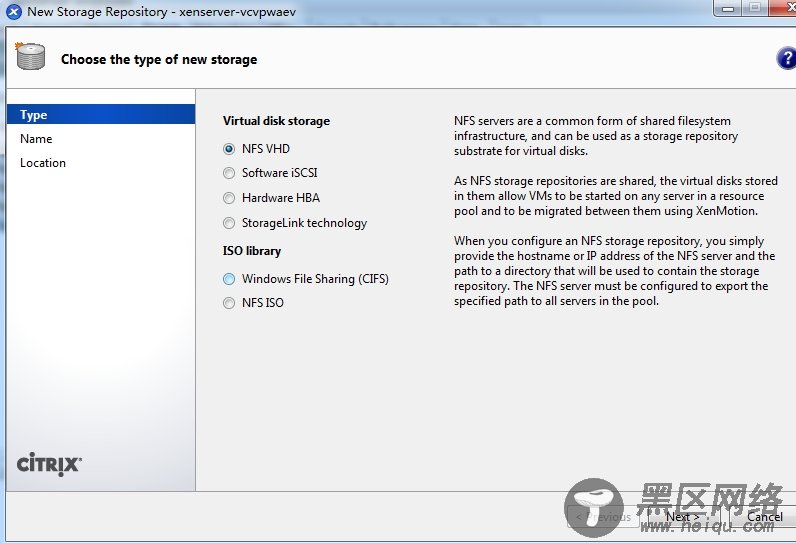Click the maximize window button
Viewport: 796px width, 543px height.
click(755, 8)
